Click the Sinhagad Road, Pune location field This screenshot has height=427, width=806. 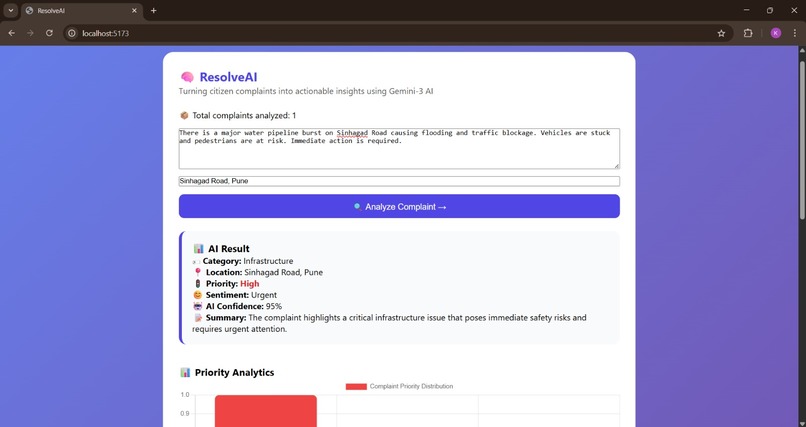(399, 181)
